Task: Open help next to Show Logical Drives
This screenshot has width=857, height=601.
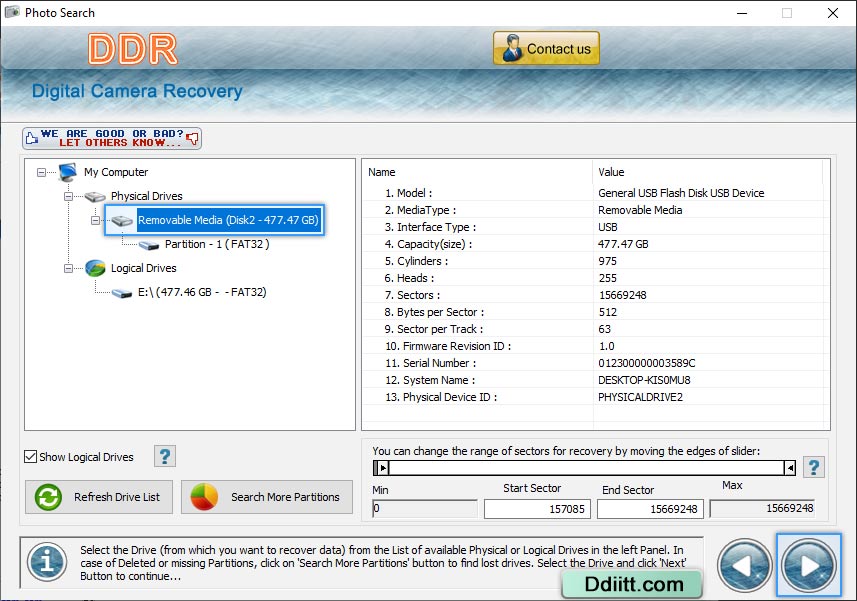Action: pyautogui.click(x=165, y=456)
